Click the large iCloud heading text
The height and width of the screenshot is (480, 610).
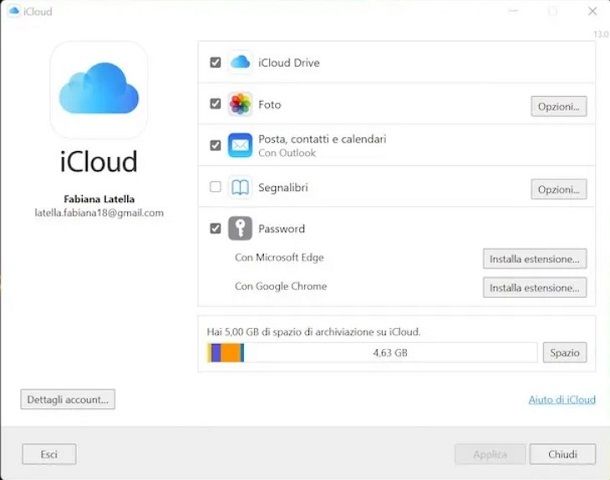99,161
